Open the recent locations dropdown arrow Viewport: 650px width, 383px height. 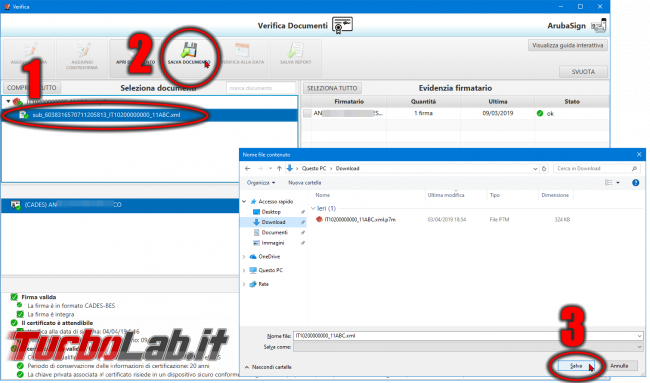pos(270,168)
